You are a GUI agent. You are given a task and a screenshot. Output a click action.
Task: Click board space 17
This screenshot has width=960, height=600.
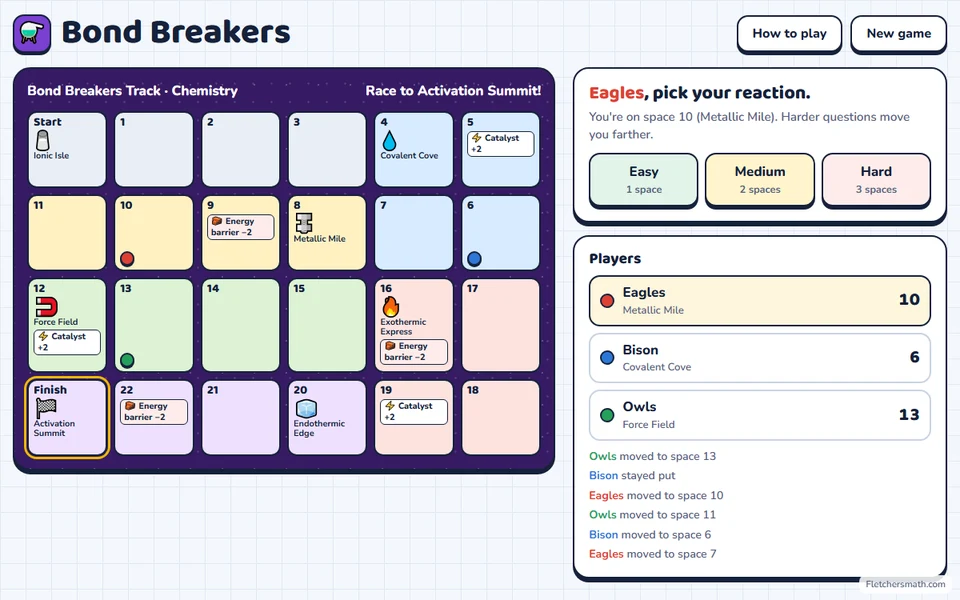tap(501, 325)
